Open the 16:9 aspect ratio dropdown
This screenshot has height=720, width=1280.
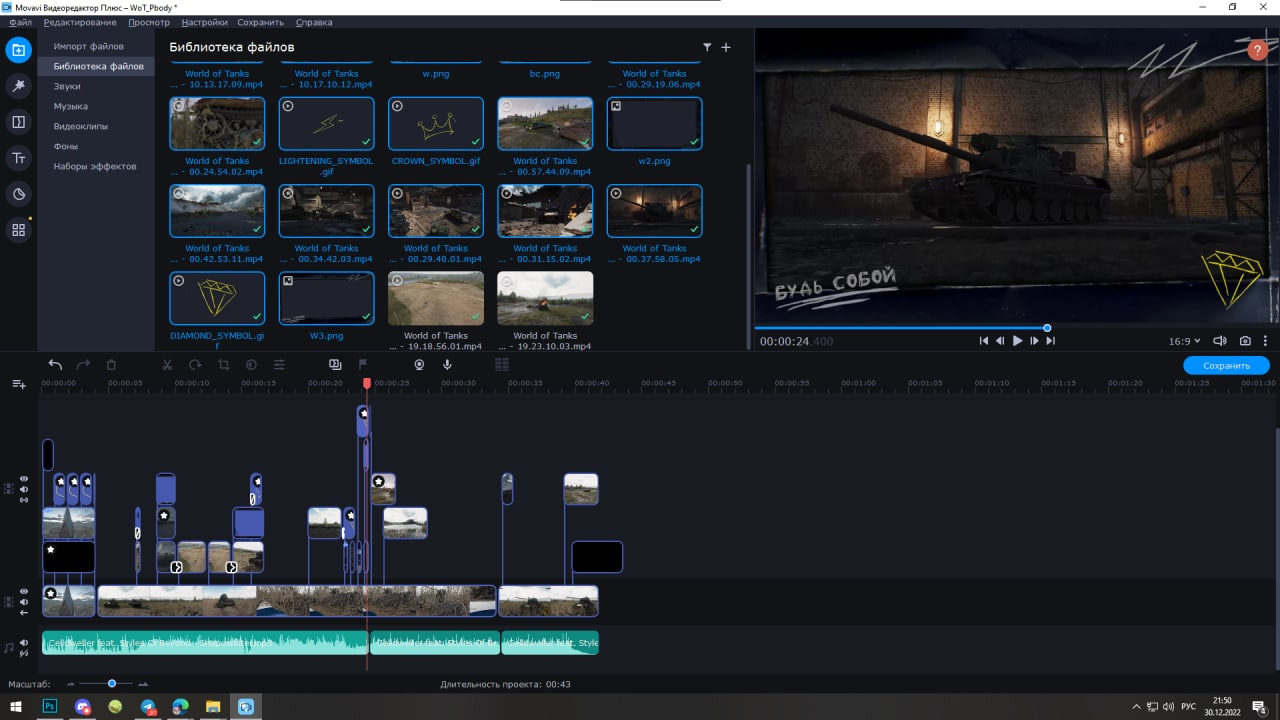(1184, 341)
